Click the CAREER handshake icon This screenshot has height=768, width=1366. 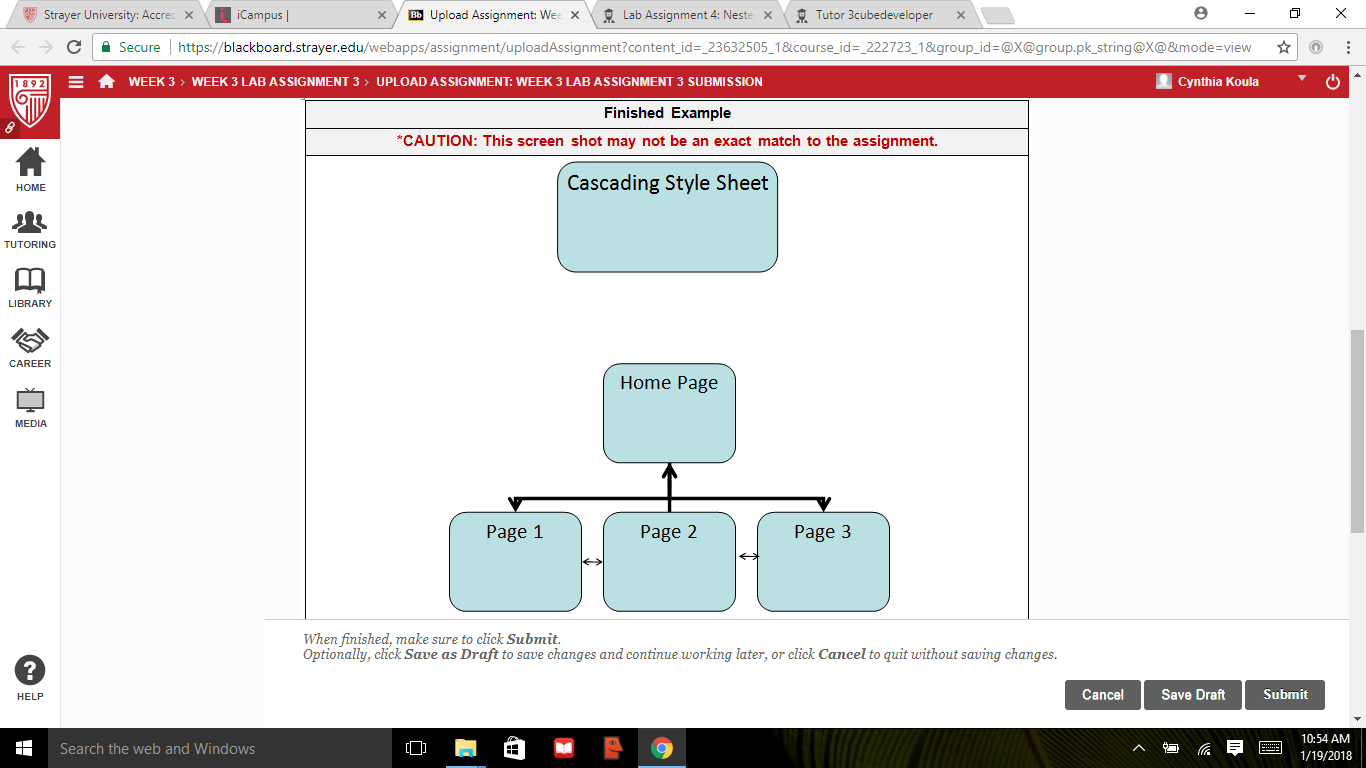30,341
